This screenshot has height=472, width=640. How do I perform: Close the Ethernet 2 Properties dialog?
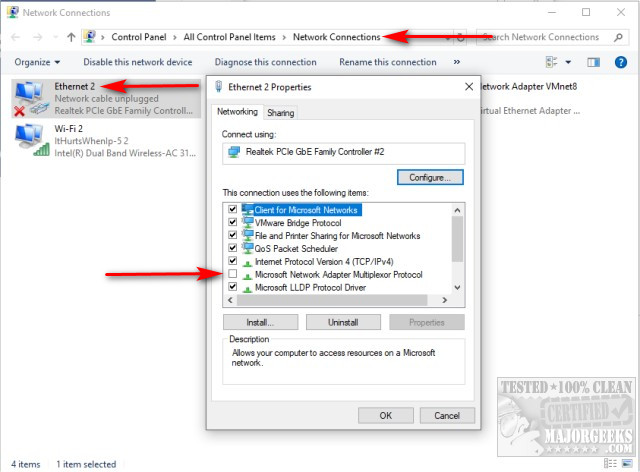pyautogui.click(x=469, y=87)
